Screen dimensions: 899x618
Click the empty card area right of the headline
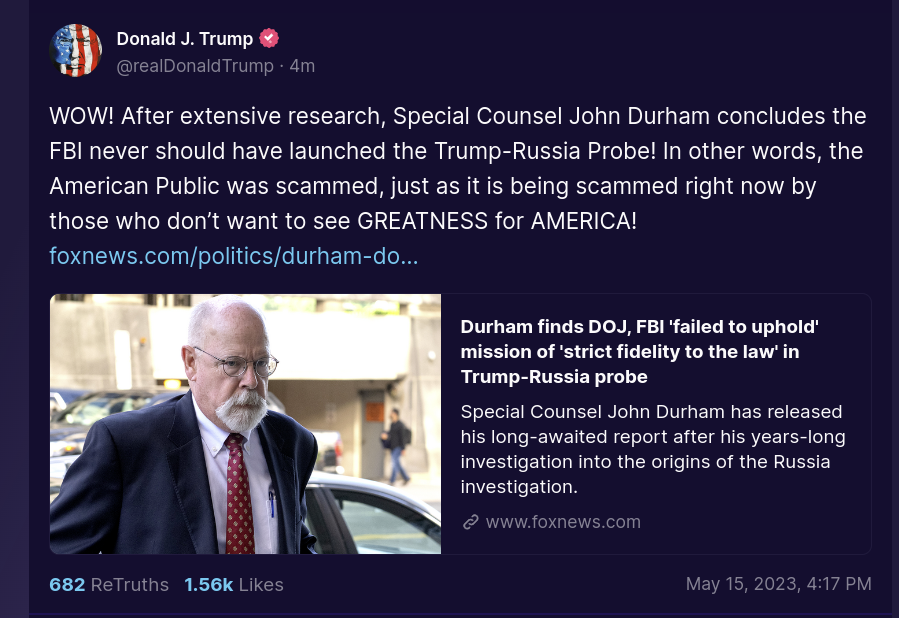pyautogui.click(x=845, y=351)
